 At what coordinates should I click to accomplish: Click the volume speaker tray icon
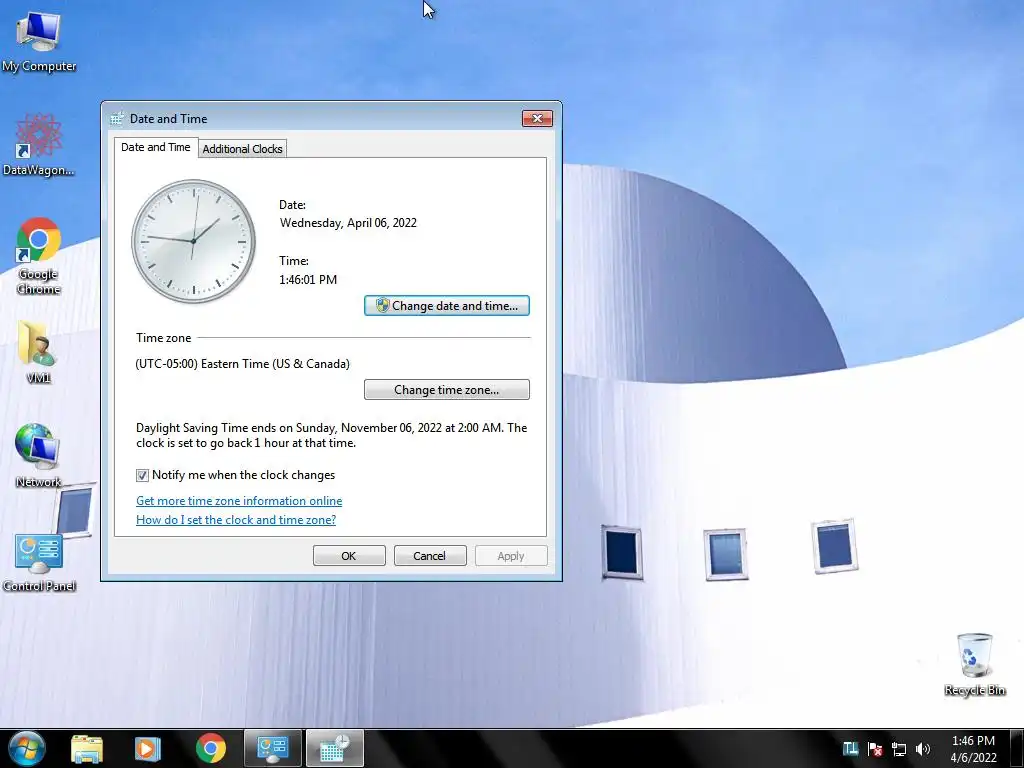(923, 749)
